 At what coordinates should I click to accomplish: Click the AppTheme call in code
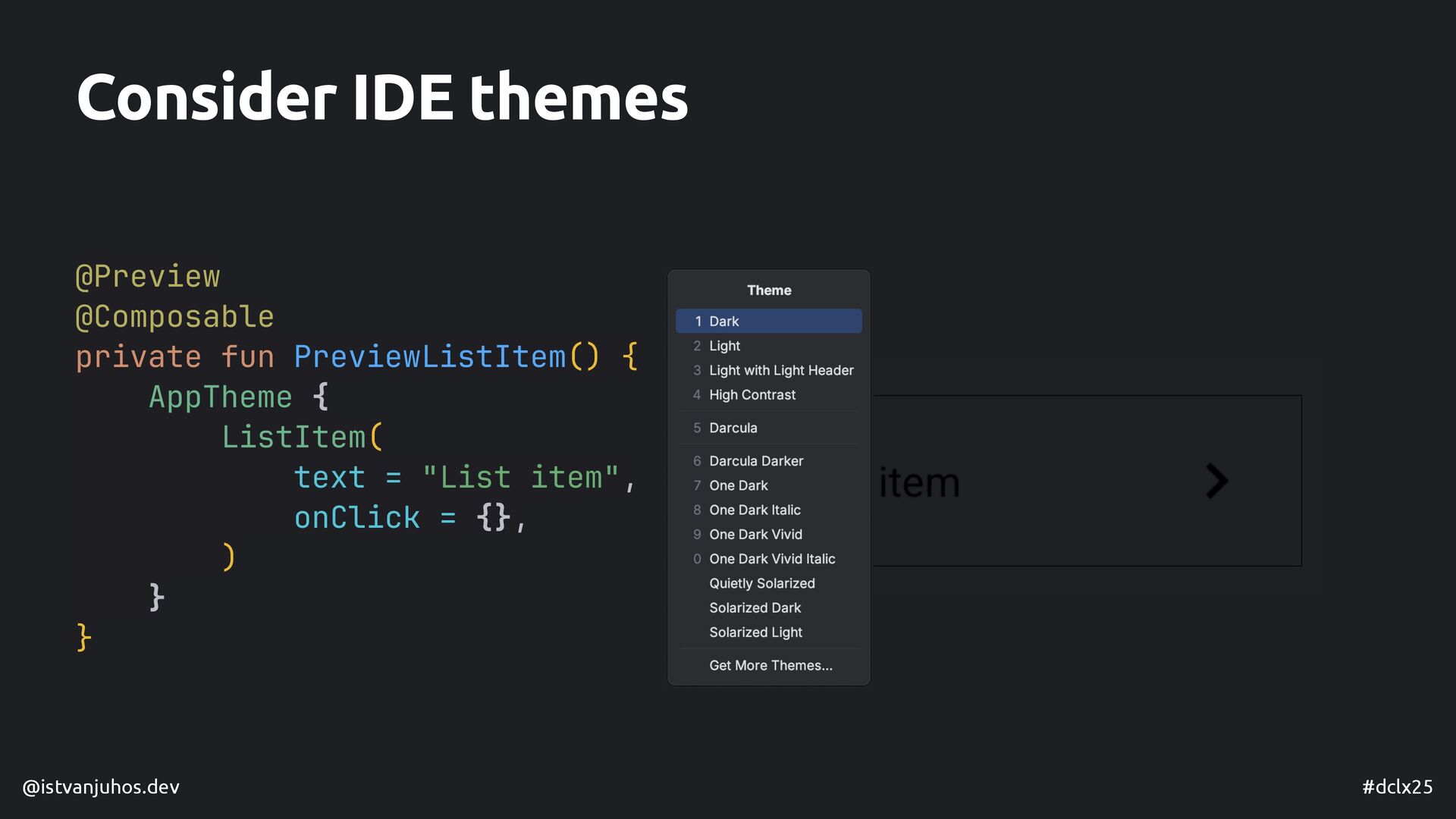tap(220, 397)
